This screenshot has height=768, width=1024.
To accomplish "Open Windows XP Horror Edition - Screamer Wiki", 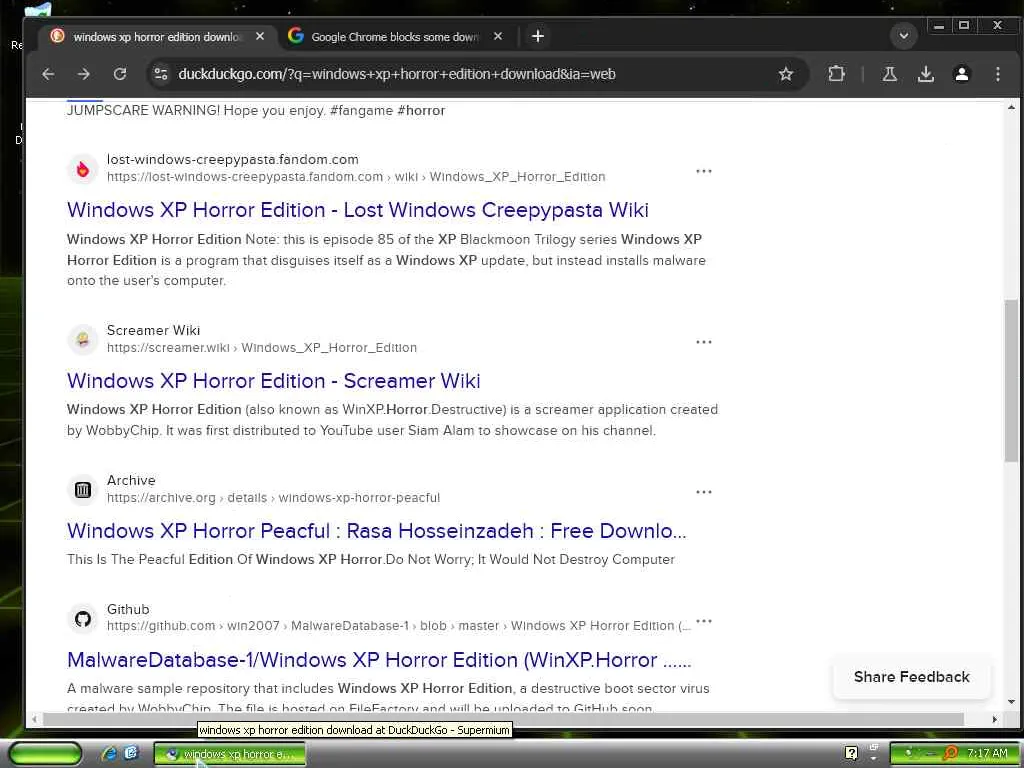I will click(274, 381).
